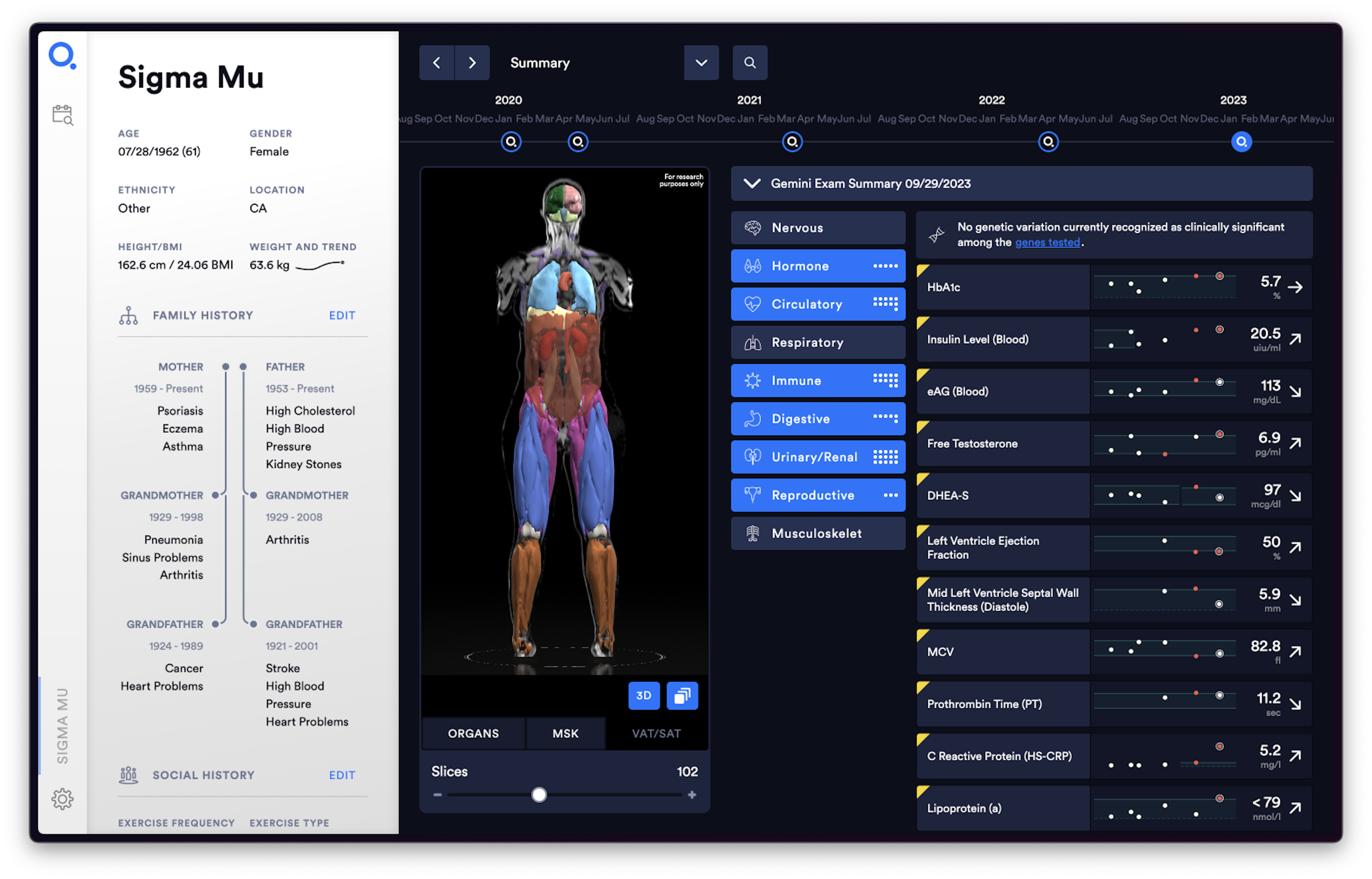Click the plus icon on Slices slider
1372x879 pixels.
point(692,795)
